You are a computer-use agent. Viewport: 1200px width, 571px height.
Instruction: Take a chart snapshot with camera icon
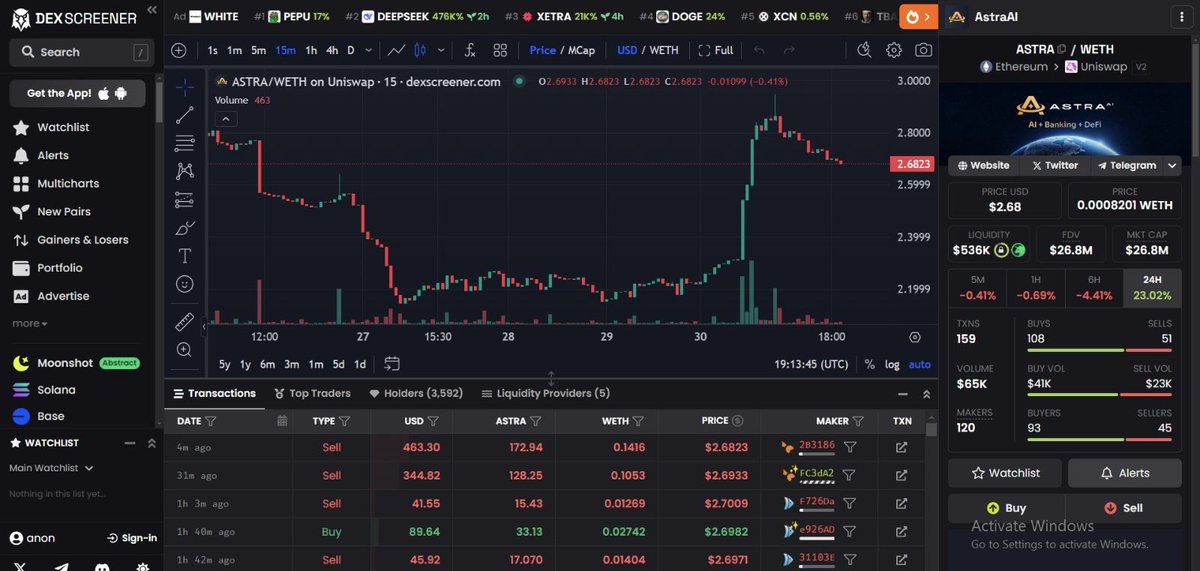[925, 50]
